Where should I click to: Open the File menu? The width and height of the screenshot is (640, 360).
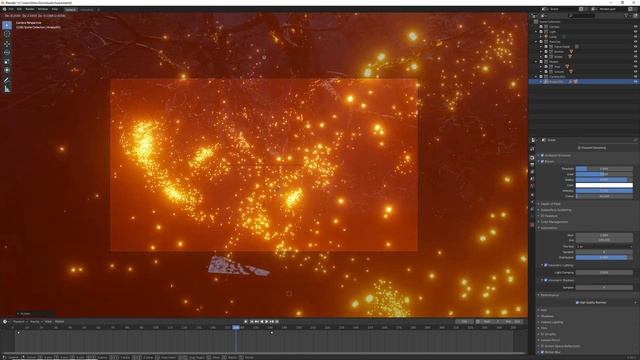pyautogui.click(x=11, y=9)
